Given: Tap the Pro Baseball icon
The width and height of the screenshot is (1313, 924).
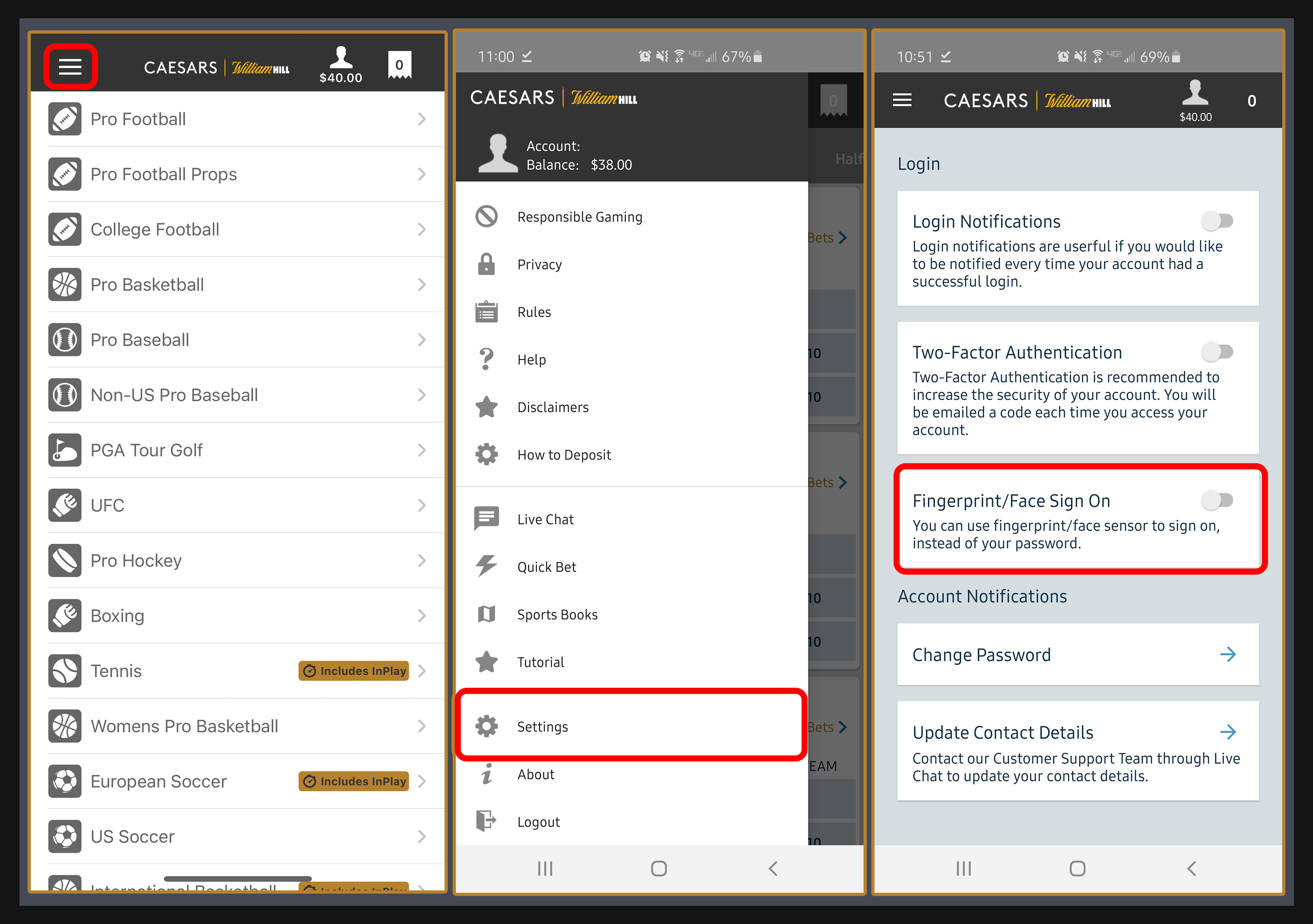Looking at the screenshot, I should click(64, 340).
